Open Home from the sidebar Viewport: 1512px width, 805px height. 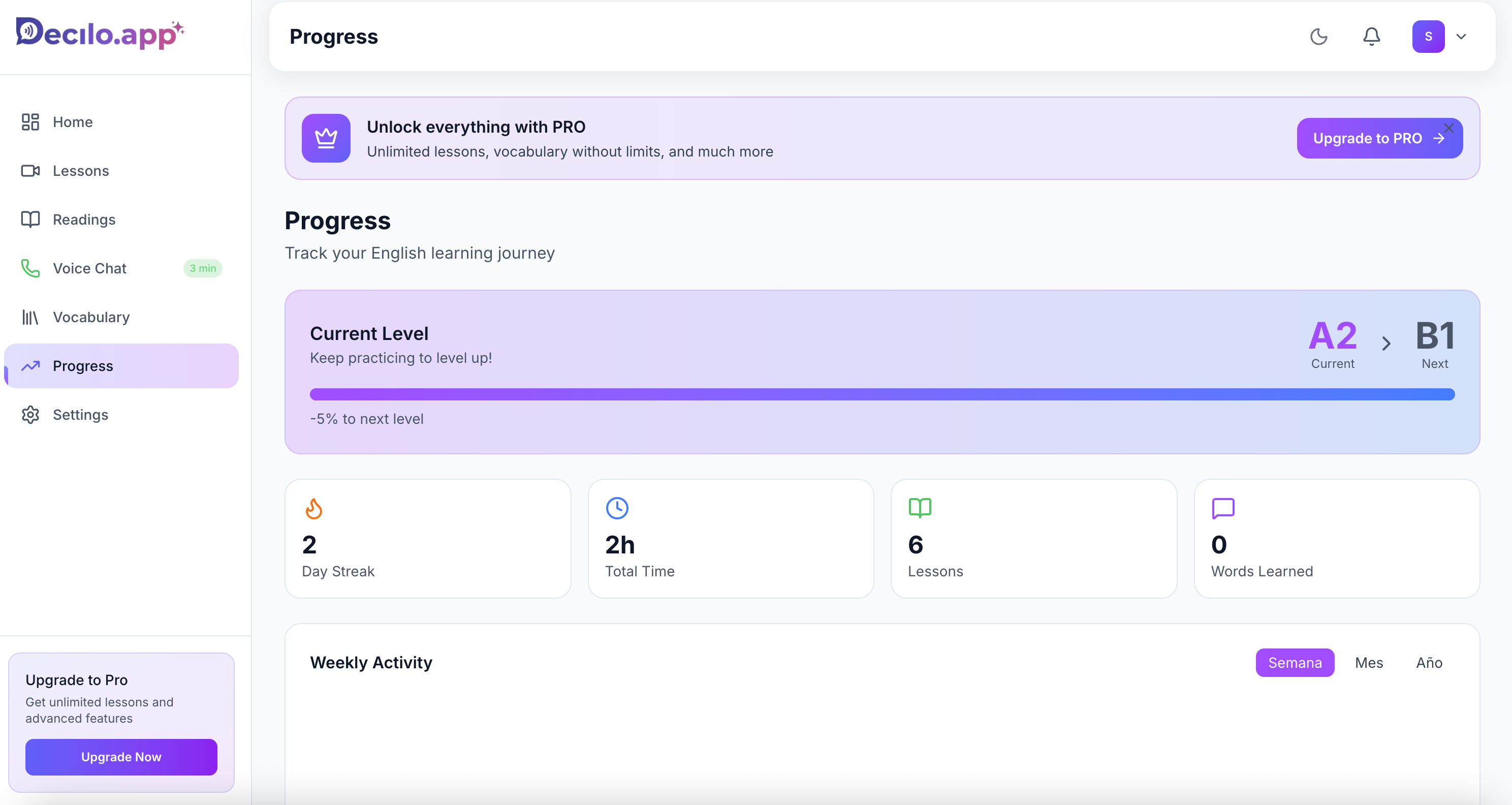coord(72,122)
